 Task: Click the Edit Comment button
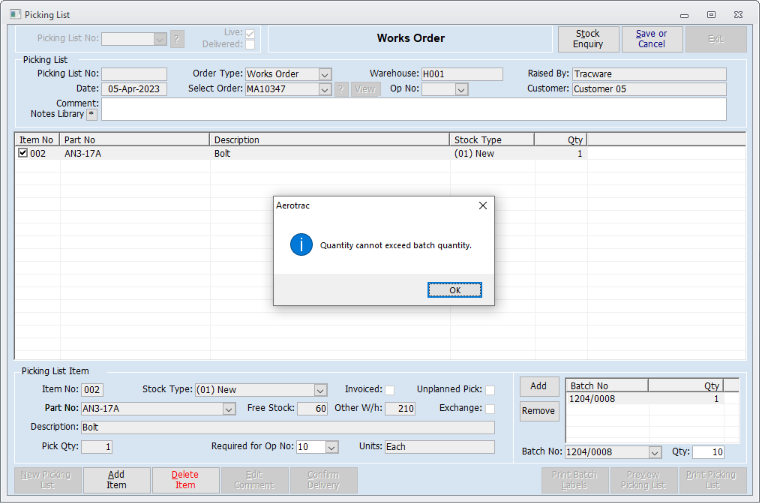[x=254, y=480]
